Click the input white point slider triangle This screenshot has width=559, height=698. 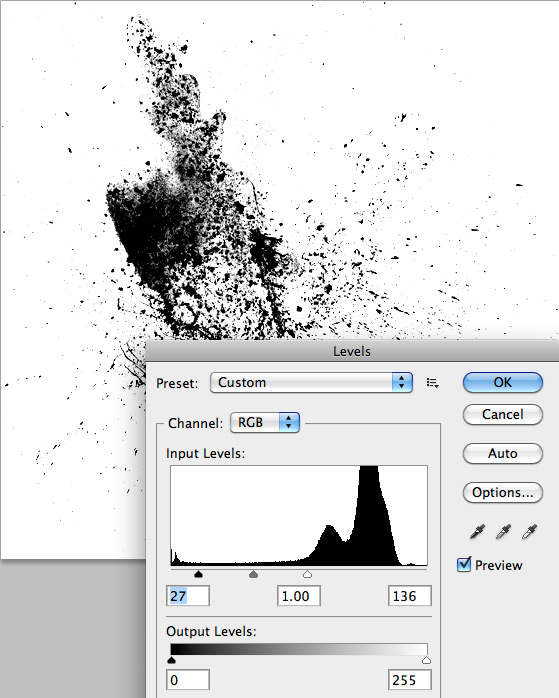pos(307,574)
